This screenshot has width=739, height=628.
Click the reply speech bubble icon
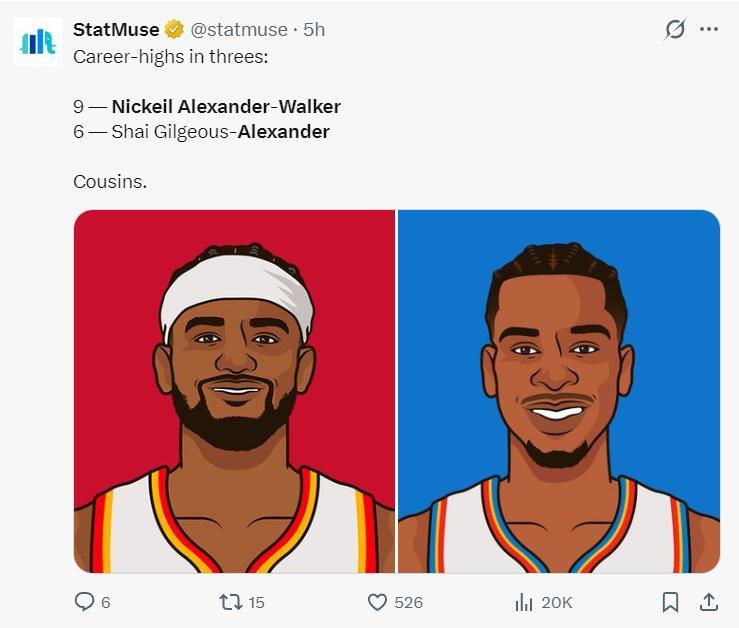tap(85, 602)
